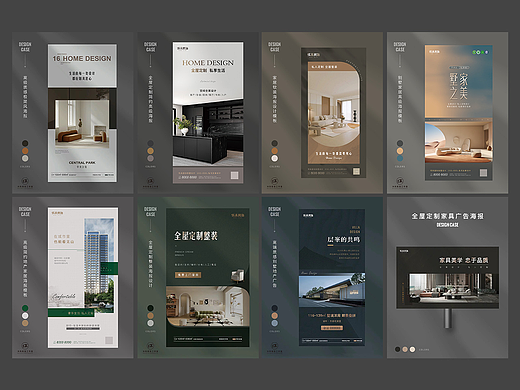Open the brown arch living room poster
This screenshot has height=390, width=520.
point(333,113)
